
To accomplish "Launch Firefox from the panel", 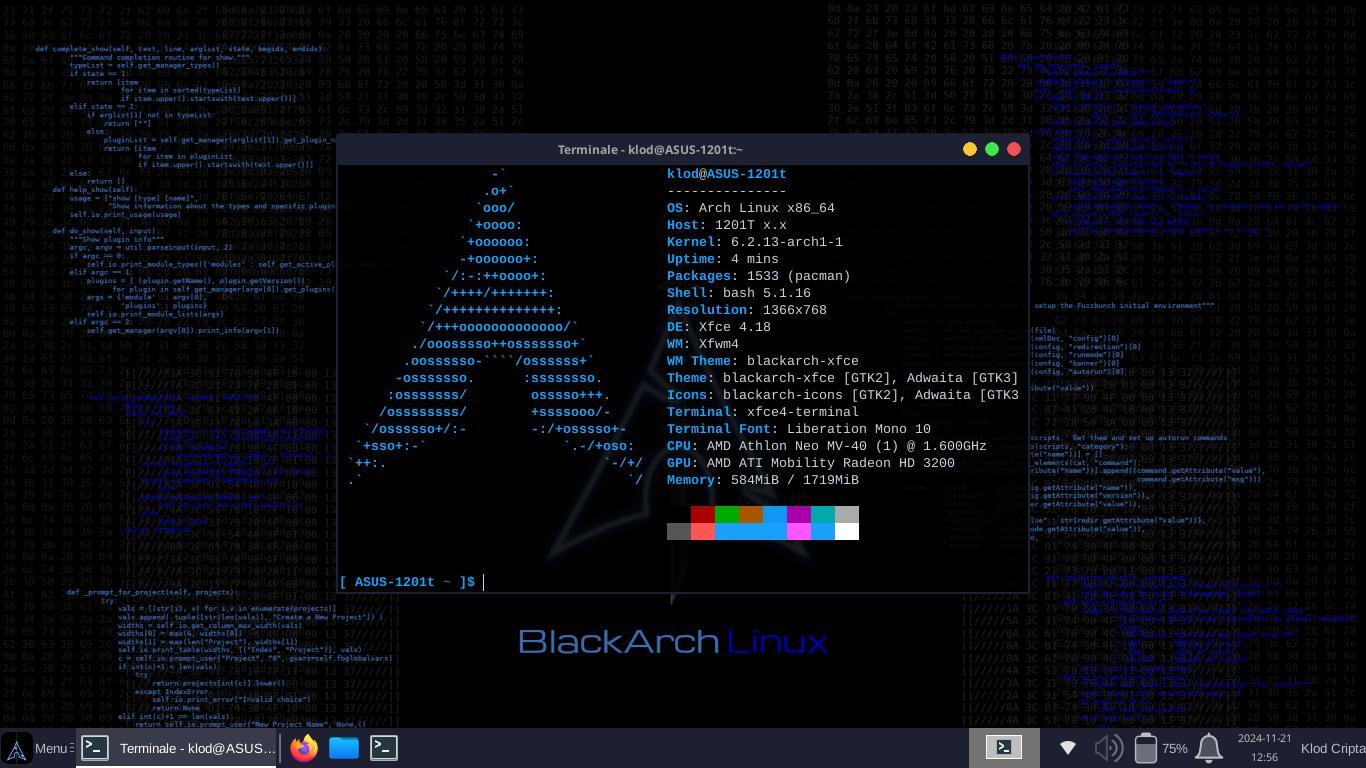I will pyautogui.click(x=304, y=748).
